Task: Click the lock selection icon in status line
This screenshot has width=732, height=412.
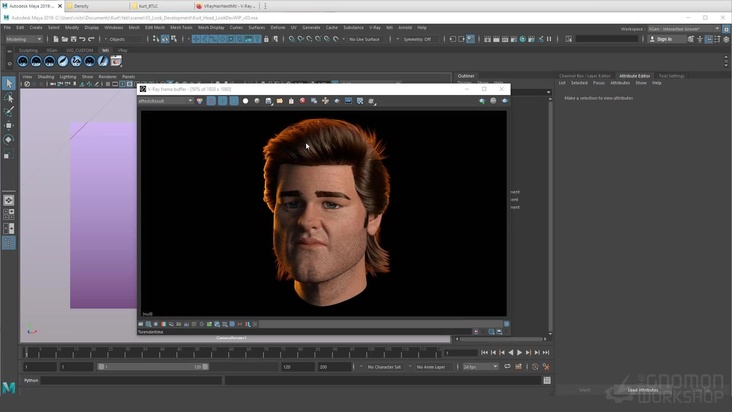Action: pos(266,39)
